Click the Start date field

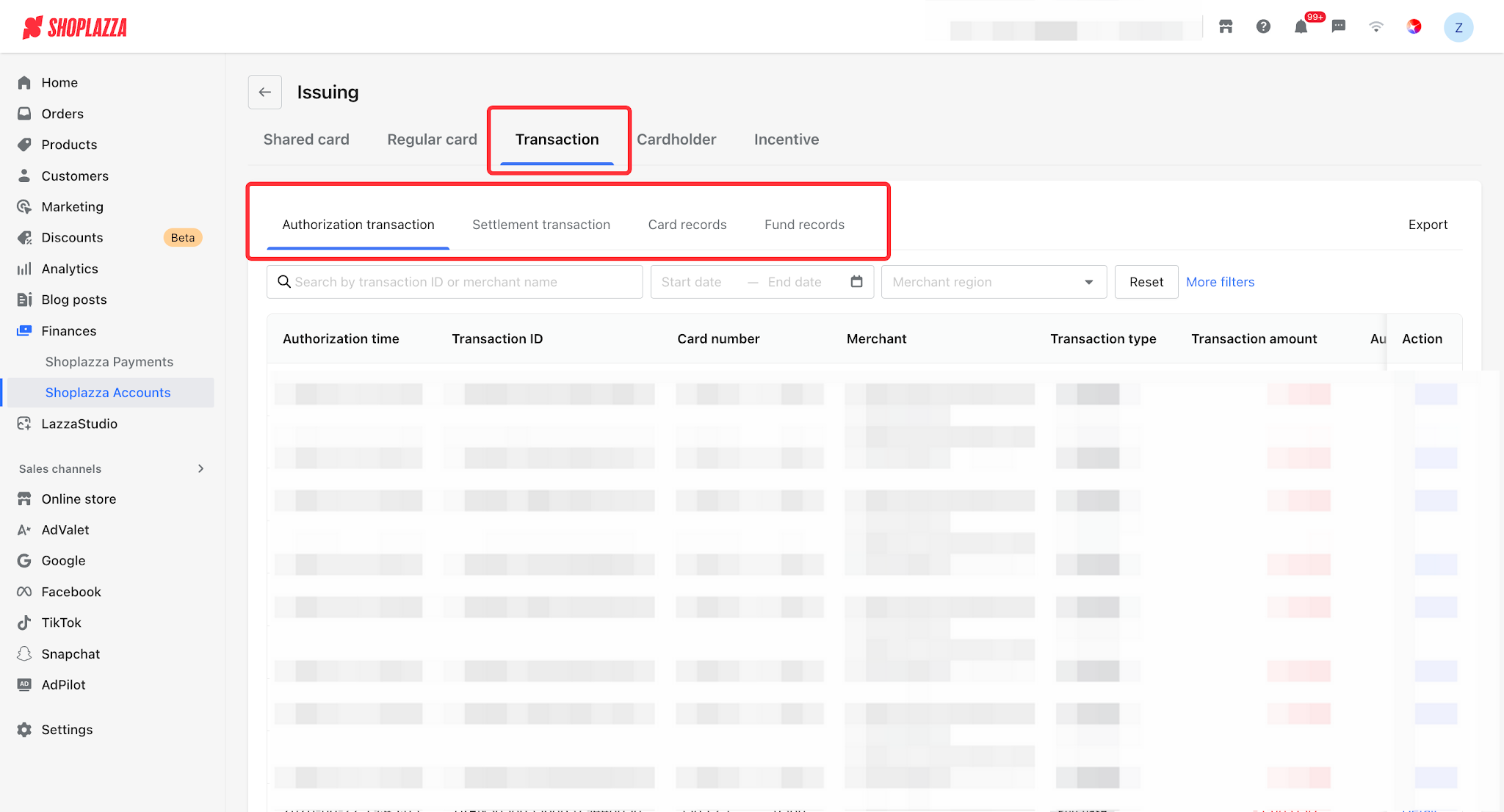692,282
